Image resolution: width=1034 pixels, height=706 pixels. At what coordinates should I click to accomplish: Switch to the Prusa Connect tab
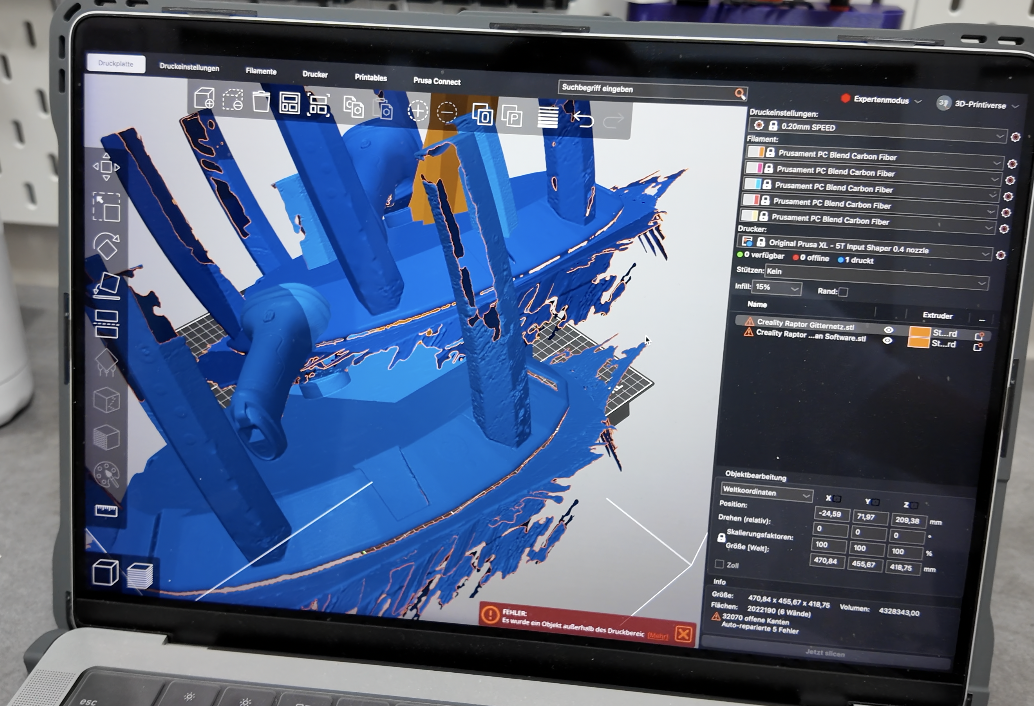pos(437,80)
